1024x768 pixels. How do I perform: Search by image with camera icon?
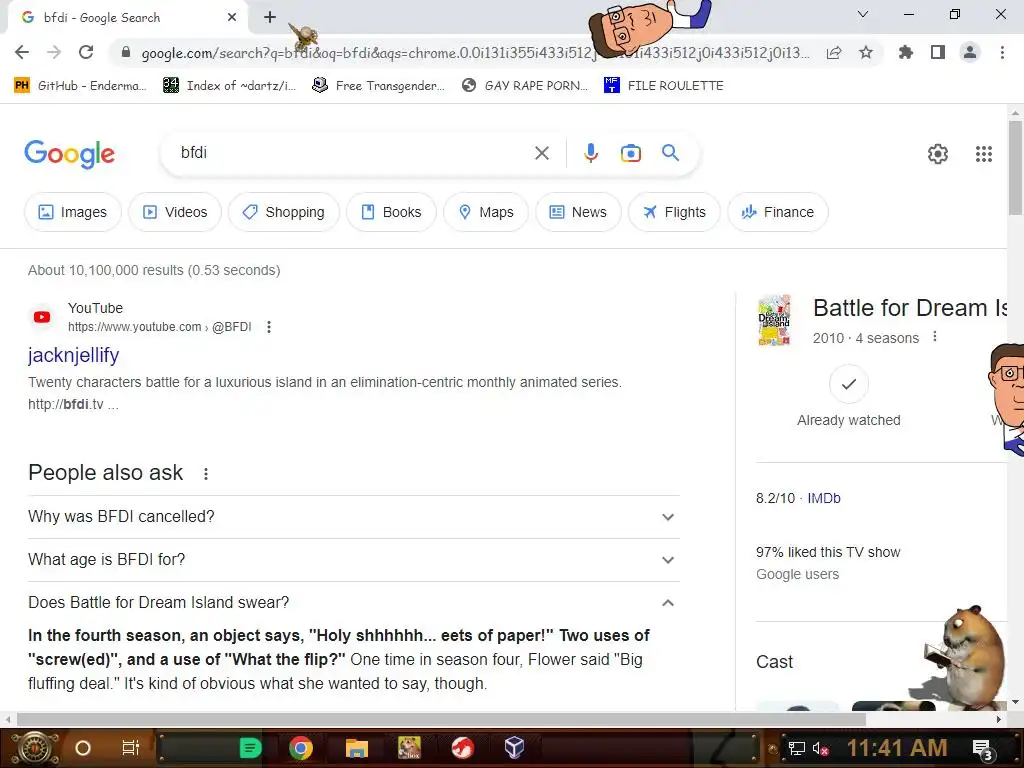click(630, 153)
